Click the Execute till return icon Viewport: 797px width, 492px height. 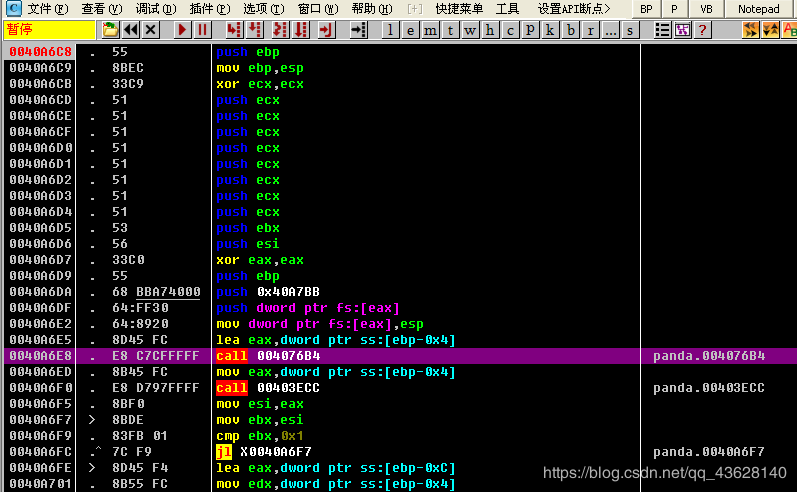[x=326, y=30]
